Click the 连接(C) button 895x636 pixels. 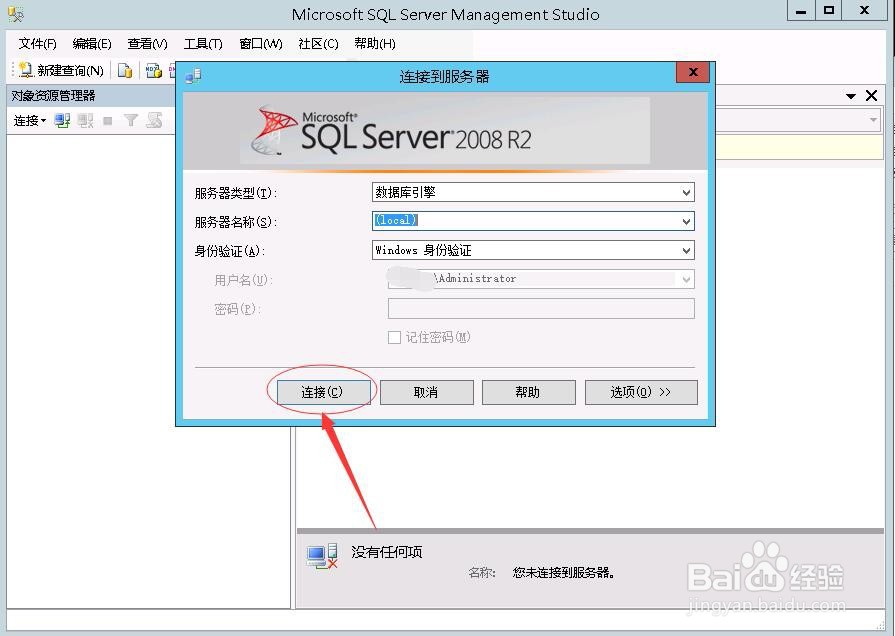coord(323,392)
